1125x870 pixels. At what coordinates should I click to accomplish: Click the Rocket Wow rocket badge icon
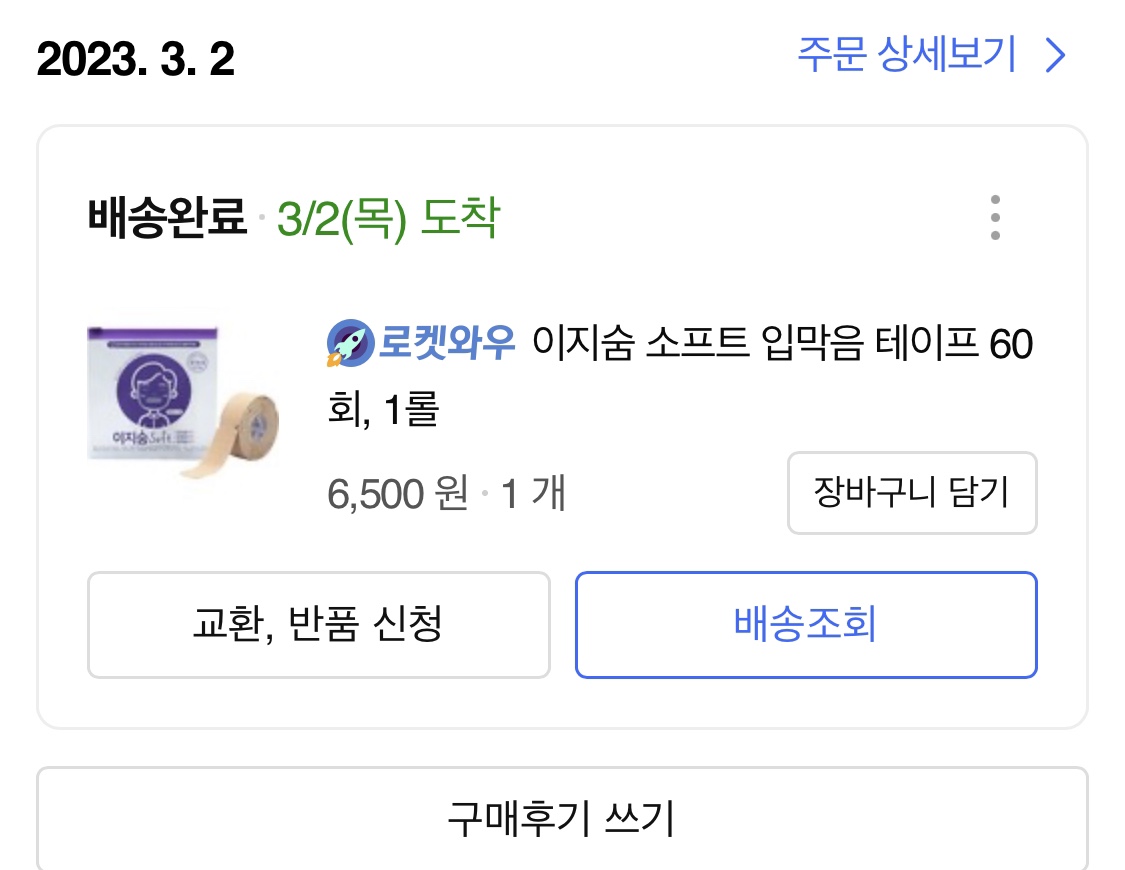349,344
